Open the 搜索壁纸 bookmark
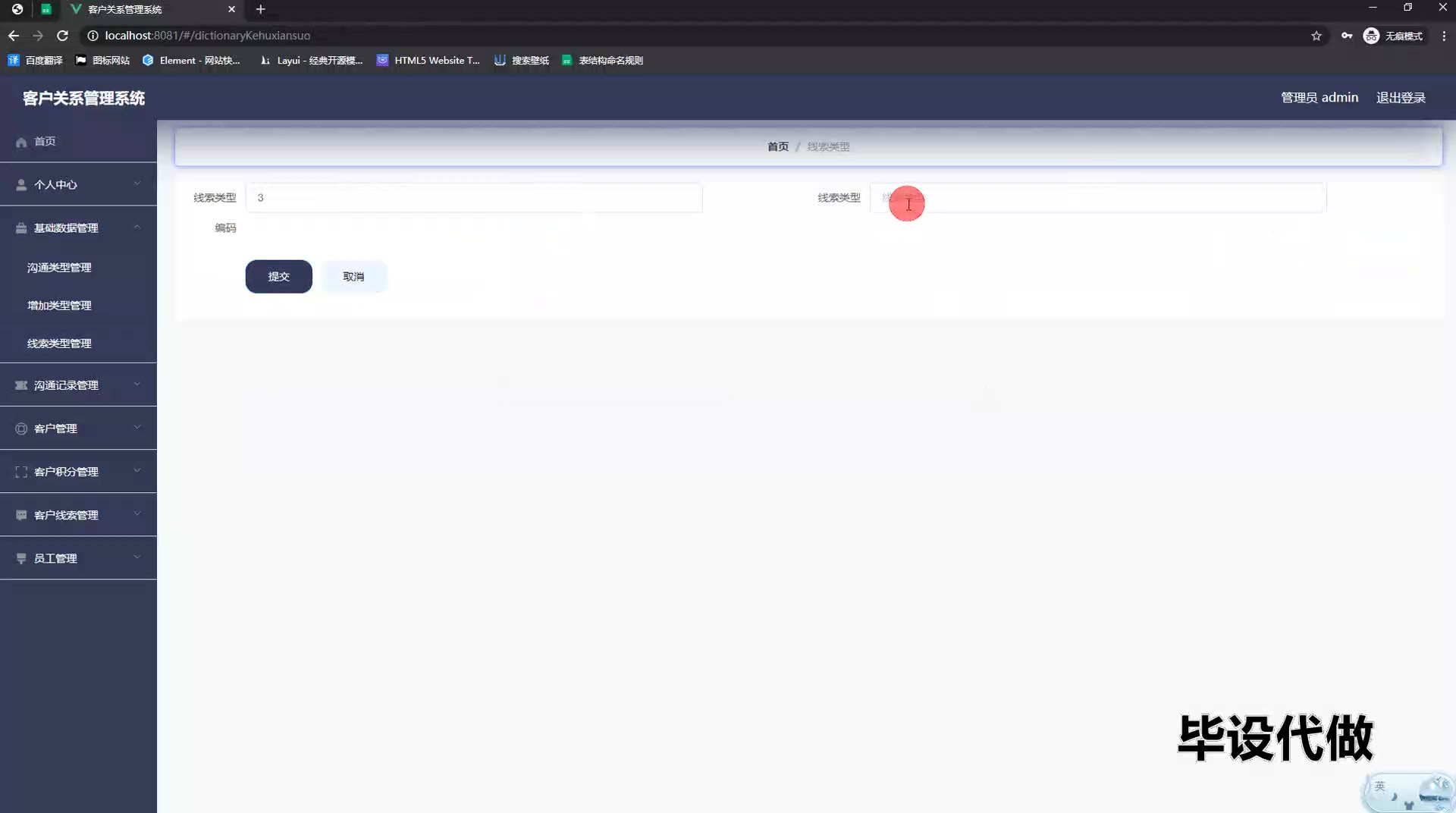Screen dimensions: 1456x813 point(522,60)
